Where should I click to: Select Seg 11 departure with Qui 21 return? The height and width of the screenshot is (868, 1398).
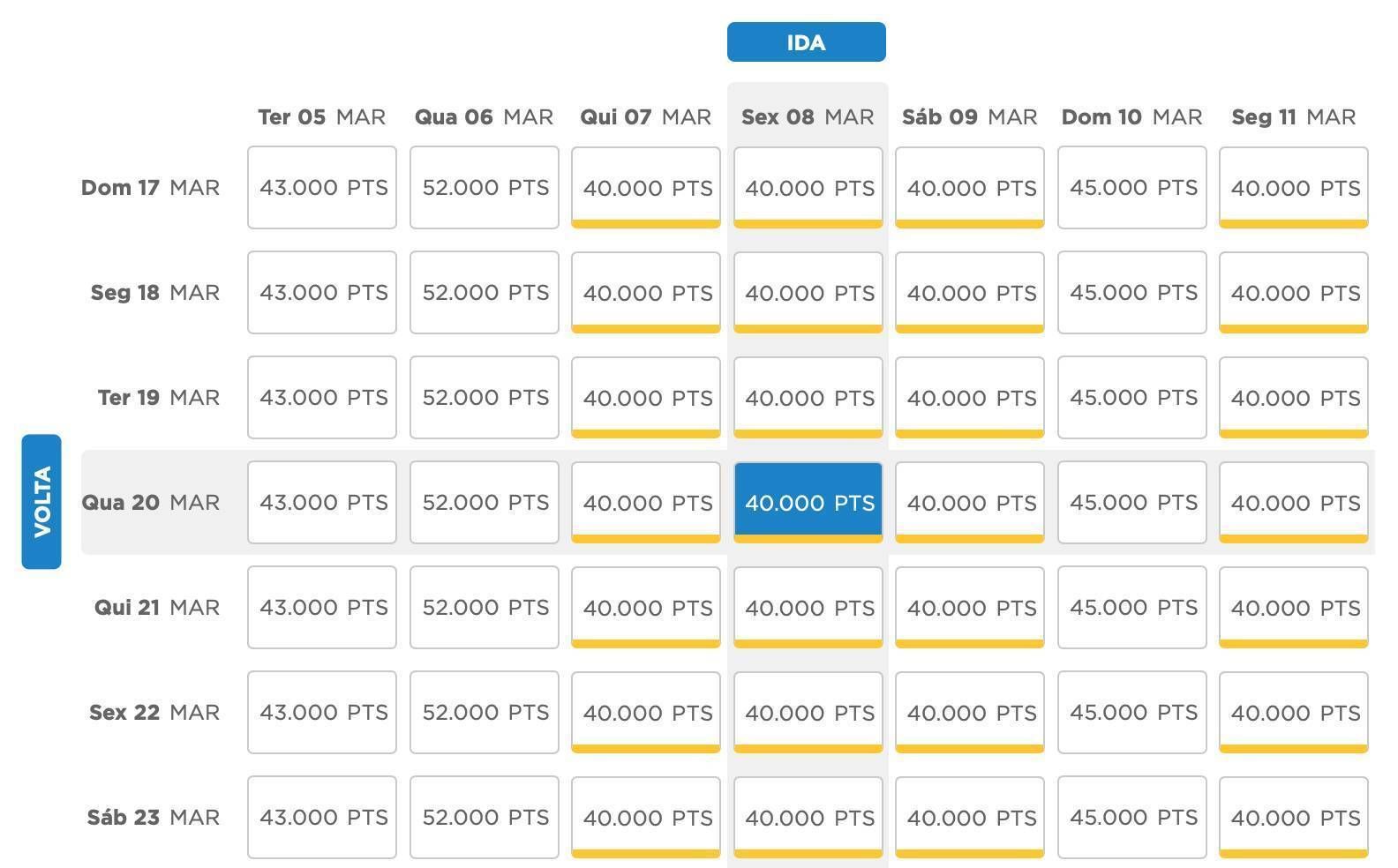tap(1294, 607)
